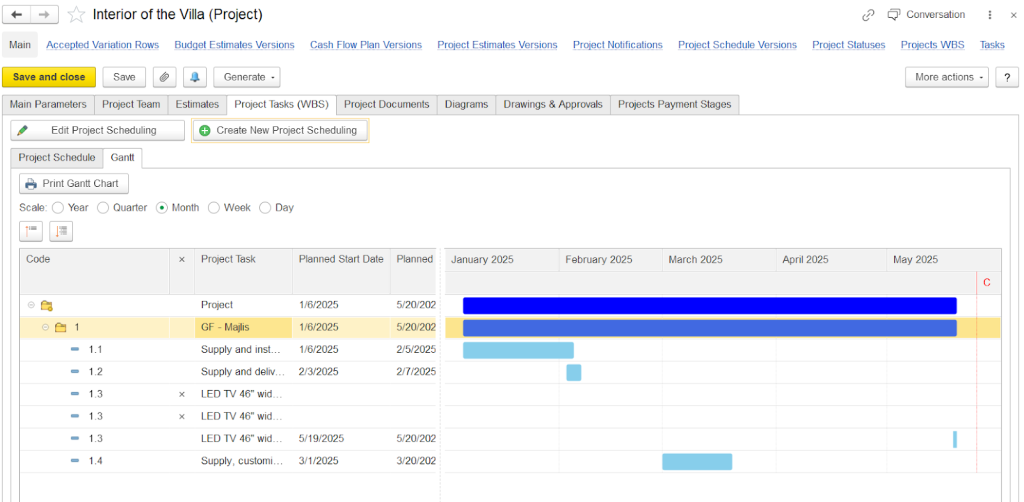This screenshot has width=1024, height=502.
Task: Expand the More actions dropdown
Action: pyautogui.click(x=950, y=77)
